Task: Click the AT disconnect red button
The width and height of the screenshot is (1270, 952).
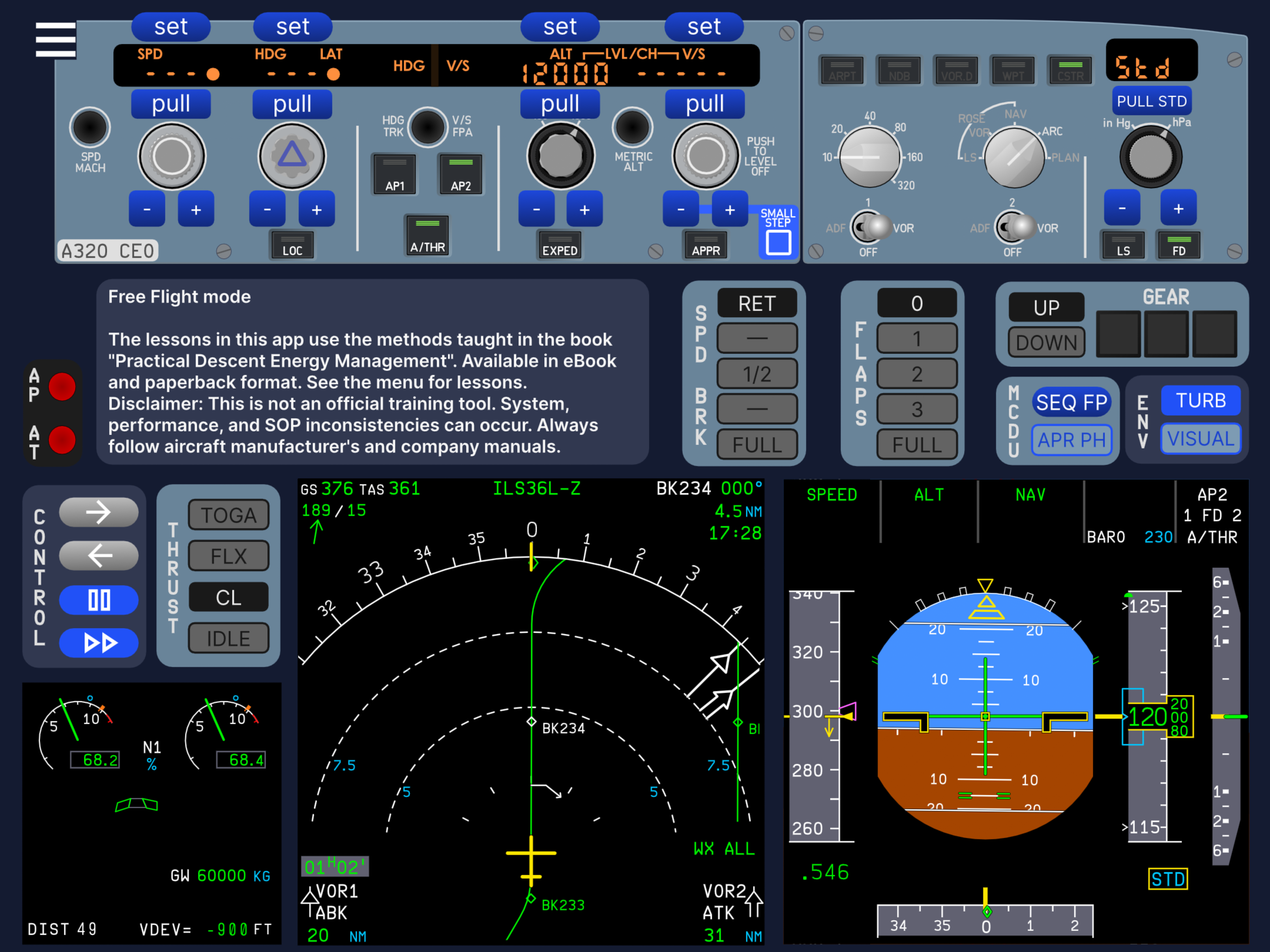Action: click(62, 440)
